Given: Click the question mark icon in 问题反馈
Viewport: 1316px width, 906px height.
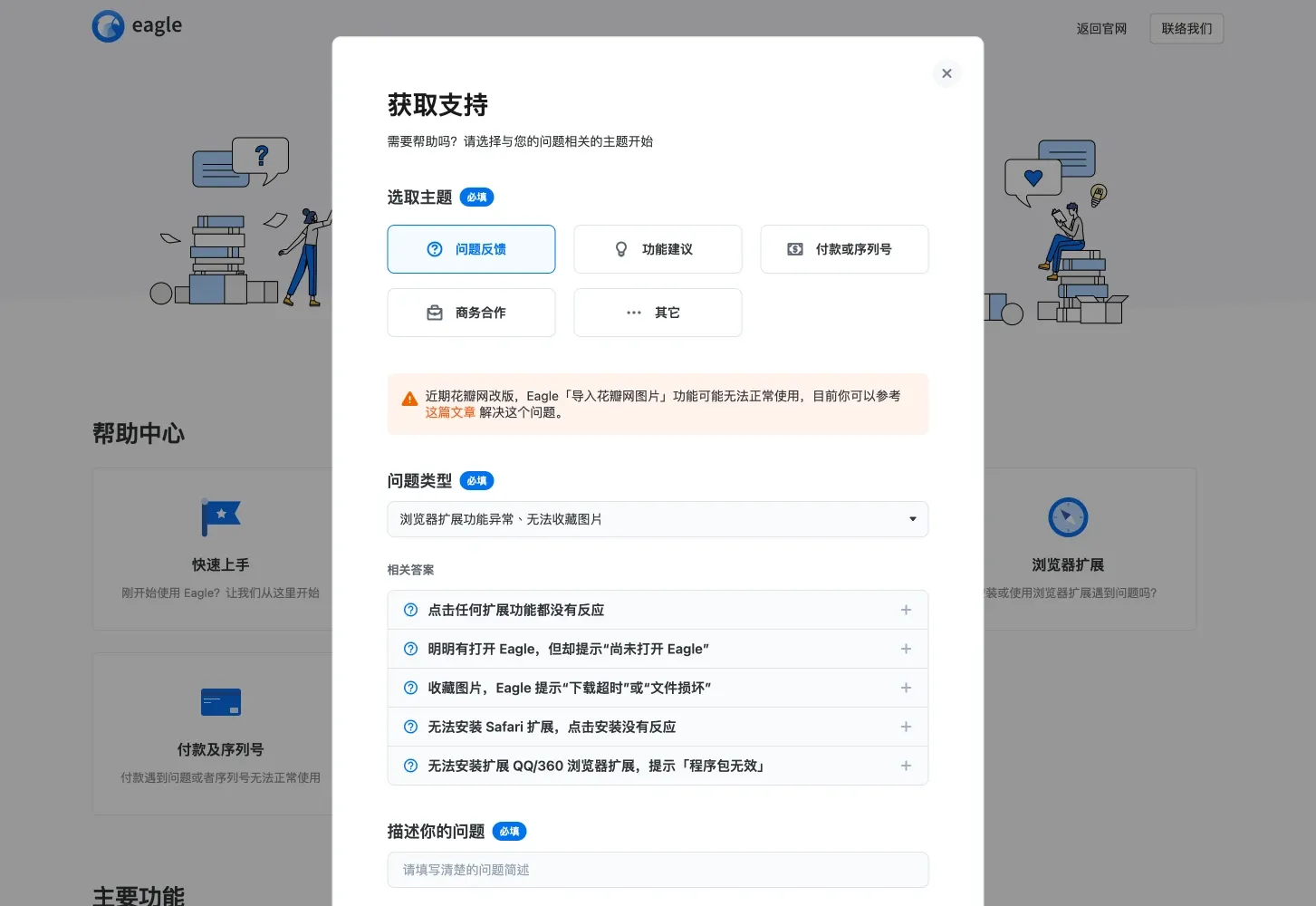Looking at the screenshot, I should click(435, 249).
